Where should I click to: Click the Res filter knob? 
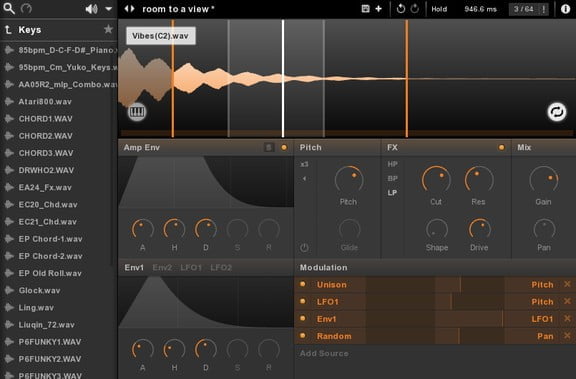[479, 179]
